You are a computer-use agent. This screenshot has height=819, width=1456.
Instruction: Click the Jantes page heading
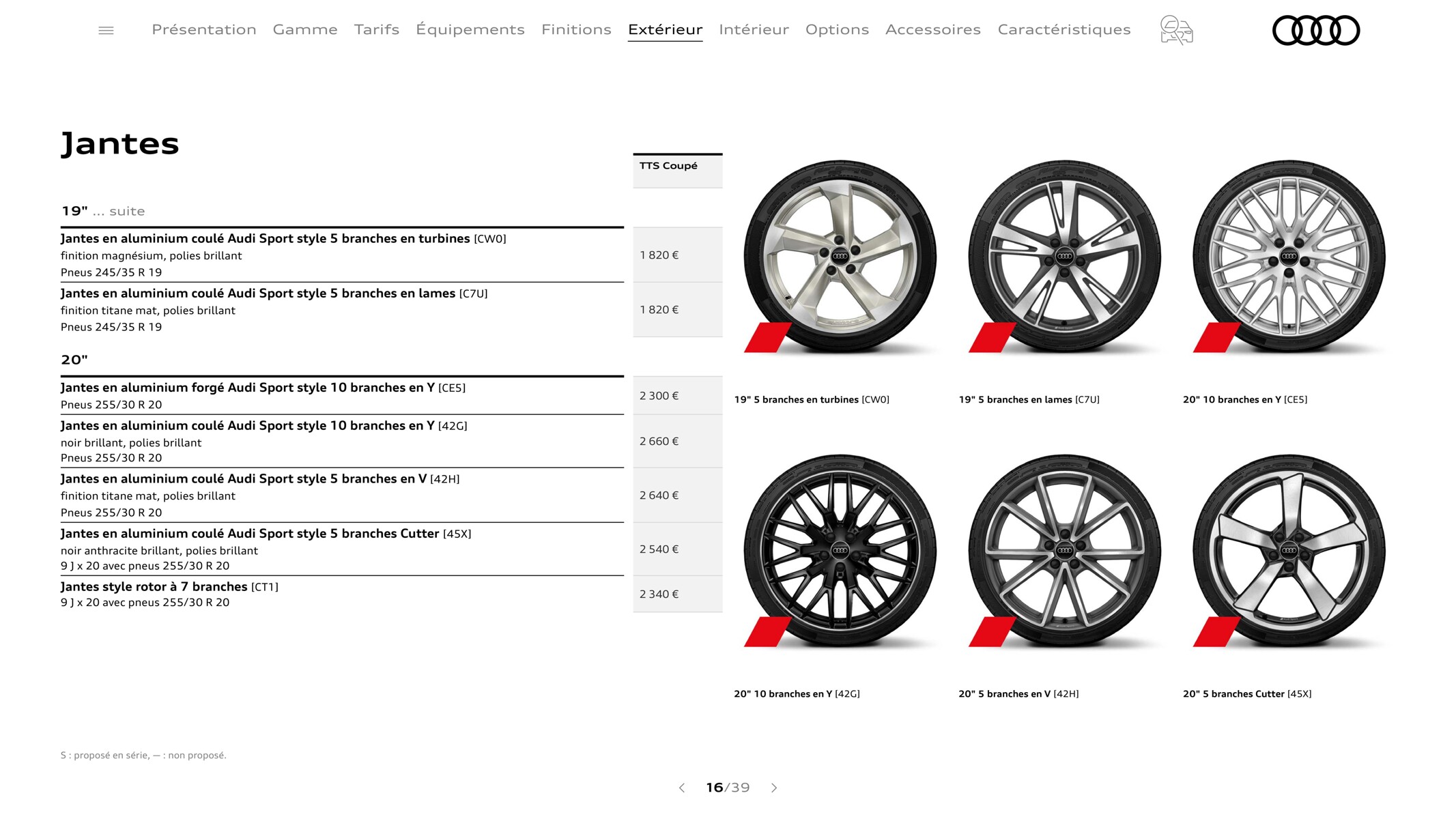click(120, 143)
